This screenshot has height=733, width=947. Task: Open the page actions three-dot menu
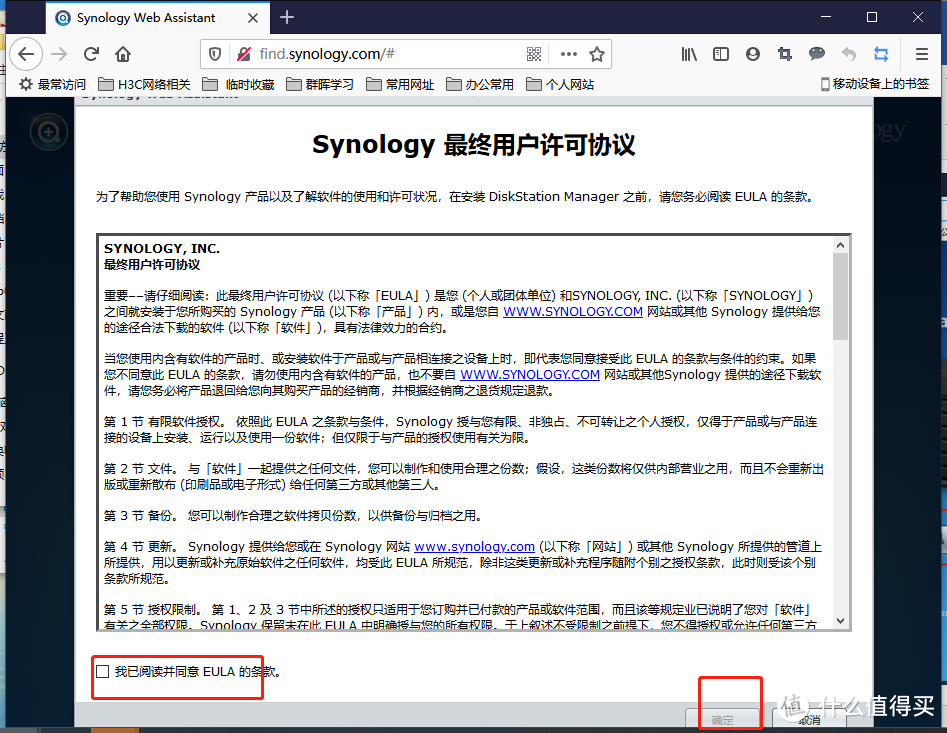coord(568,54)
